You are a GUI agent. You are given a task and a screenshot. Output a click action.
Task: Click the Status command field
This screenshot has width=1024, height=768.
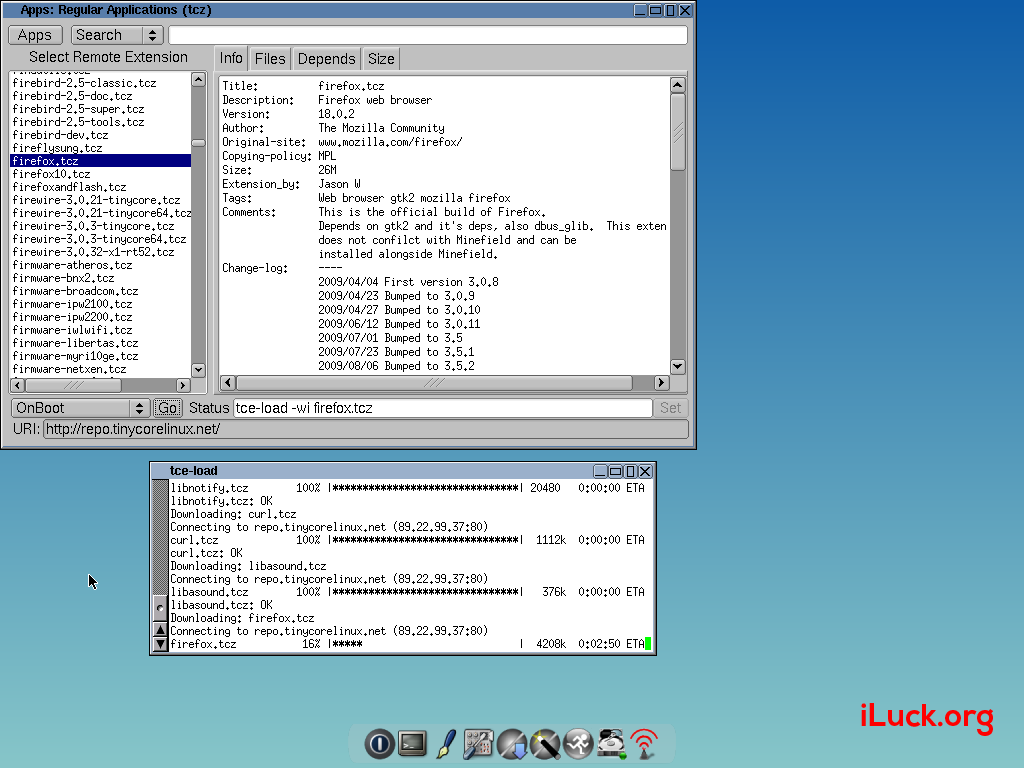(x=443, y=408)
